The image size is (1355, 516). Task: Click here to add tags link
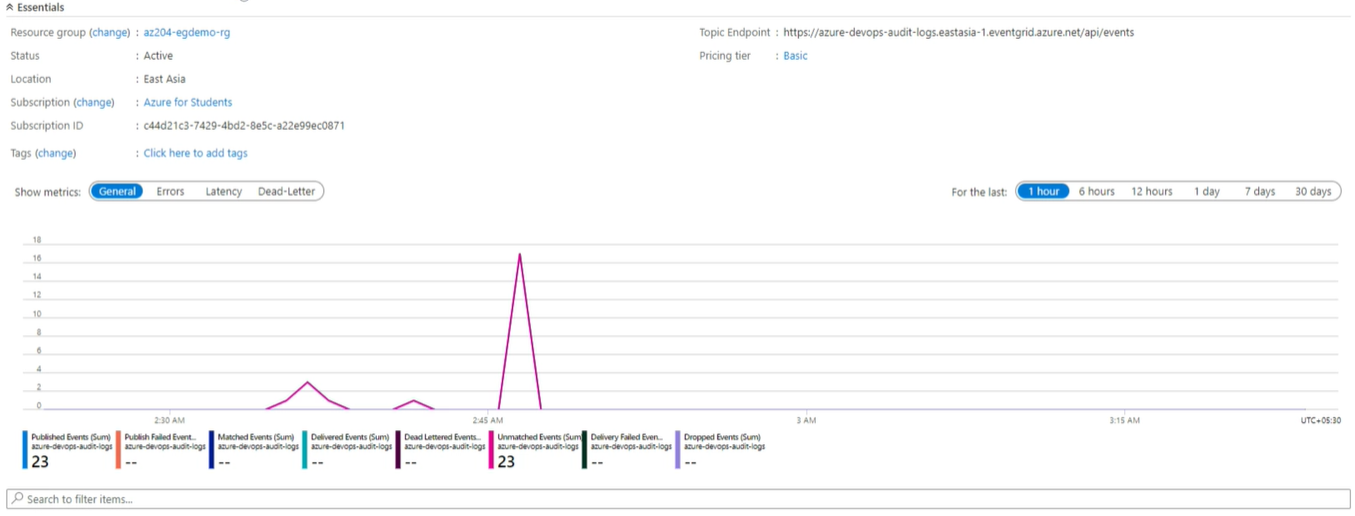click(195, 153)
